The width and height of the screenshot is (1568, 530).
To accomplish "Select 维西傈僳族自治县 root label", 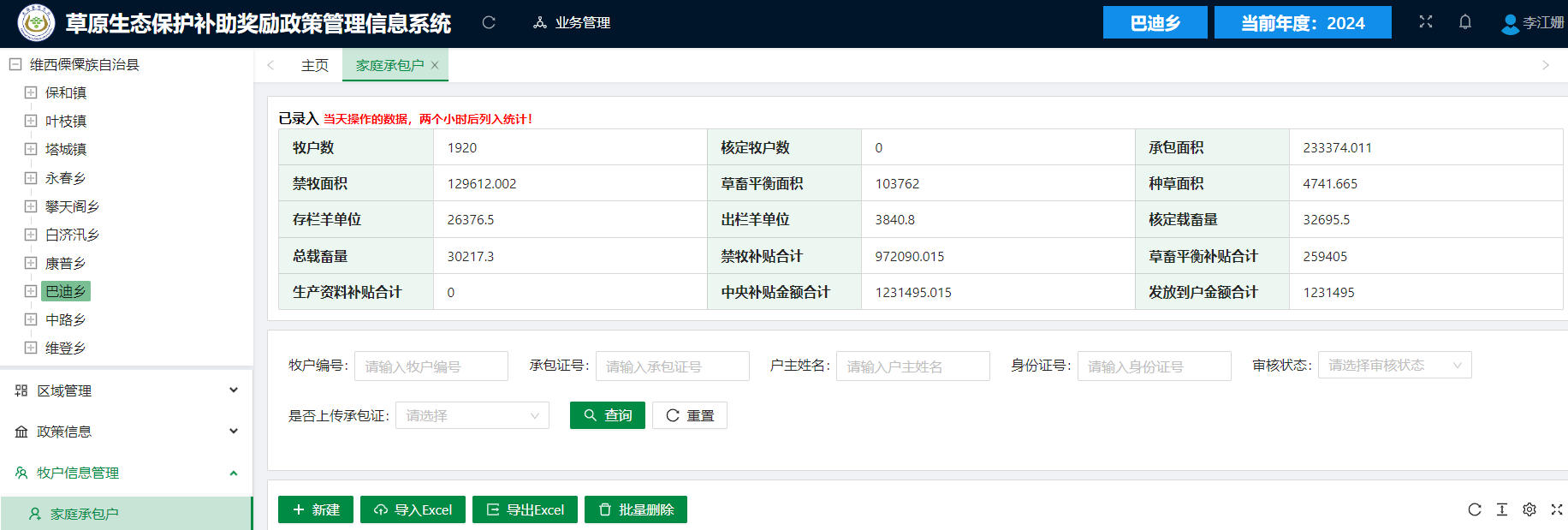I will pos(85,64).
